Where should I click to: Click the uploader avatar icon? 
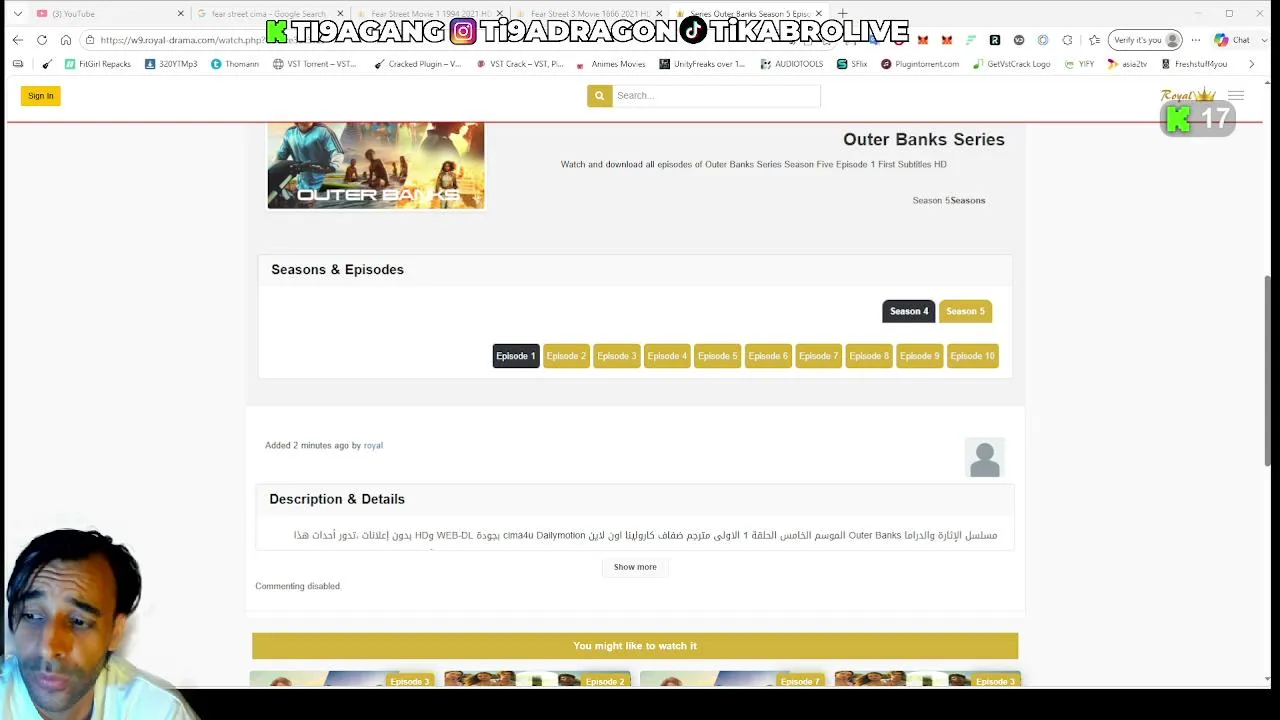(x=985, y=458)
